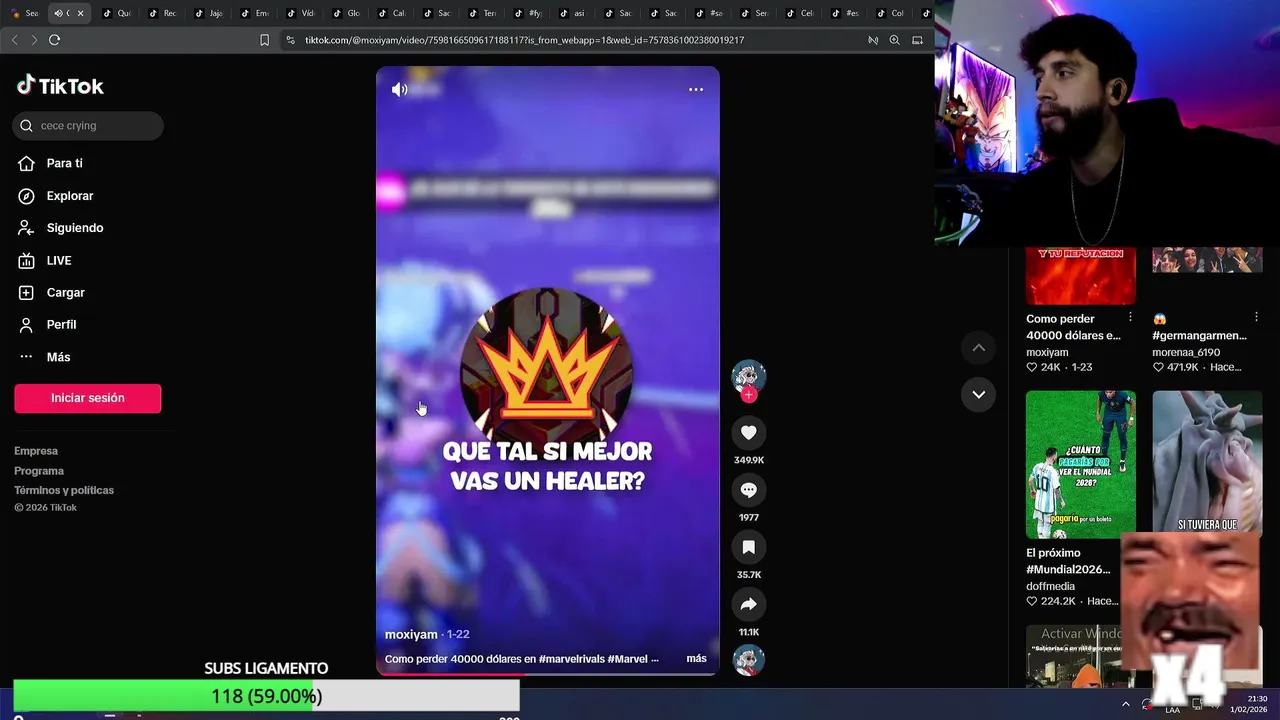Click the tiktok.com address bar URL

click(524, 40)
